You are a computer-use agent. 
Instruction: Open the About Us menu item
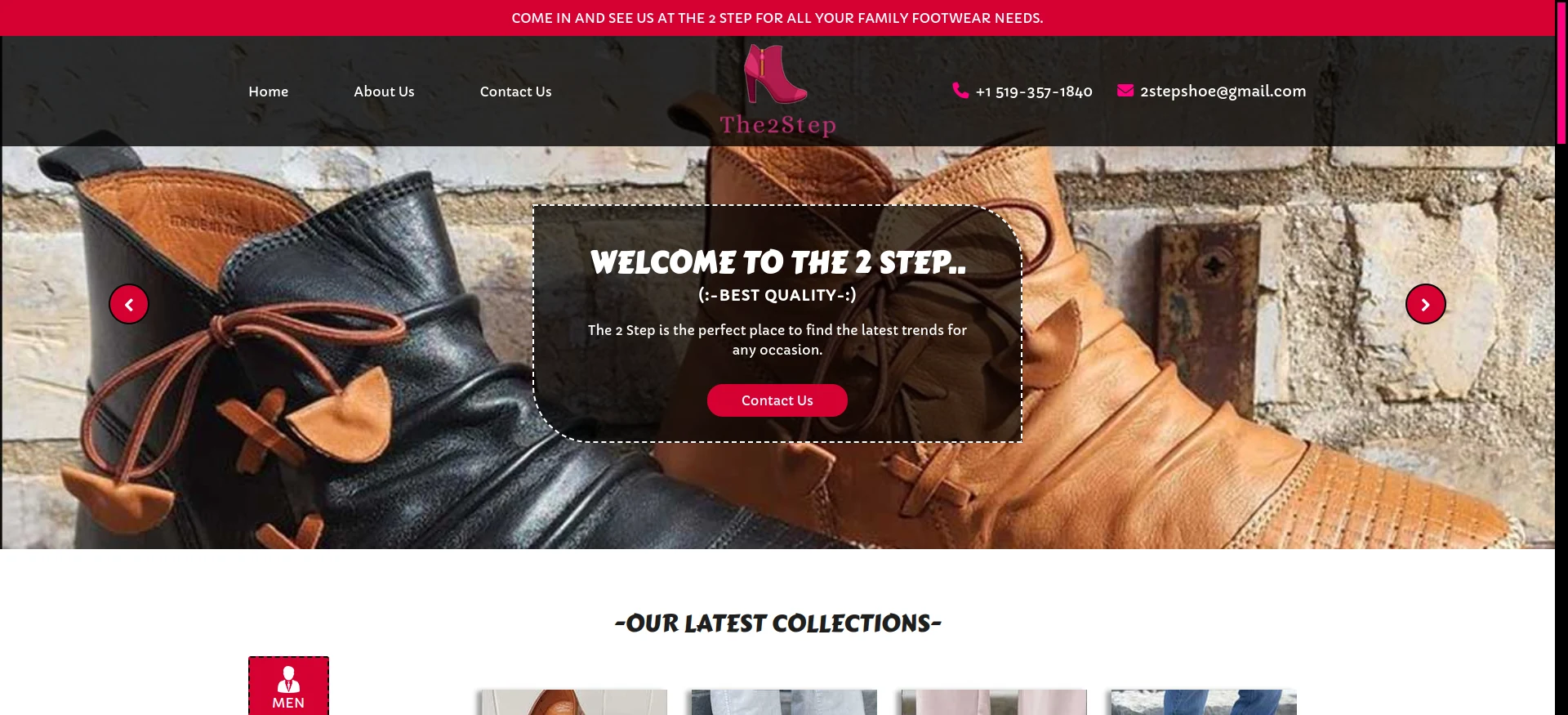[384, 92]
